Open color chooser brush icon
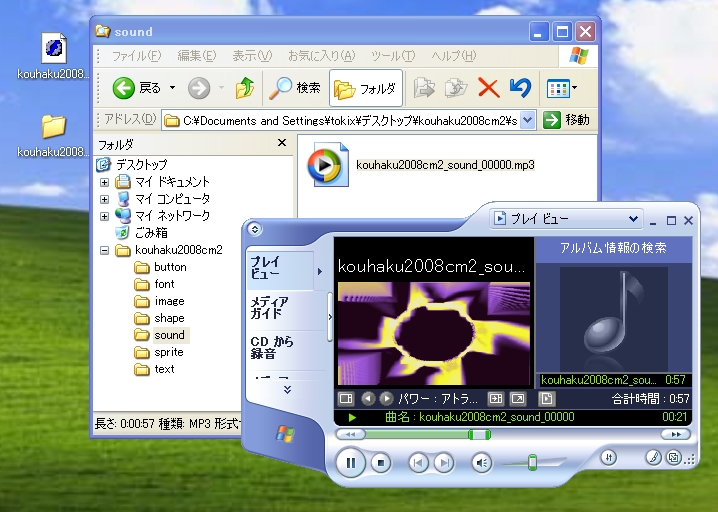 [653, 457]
